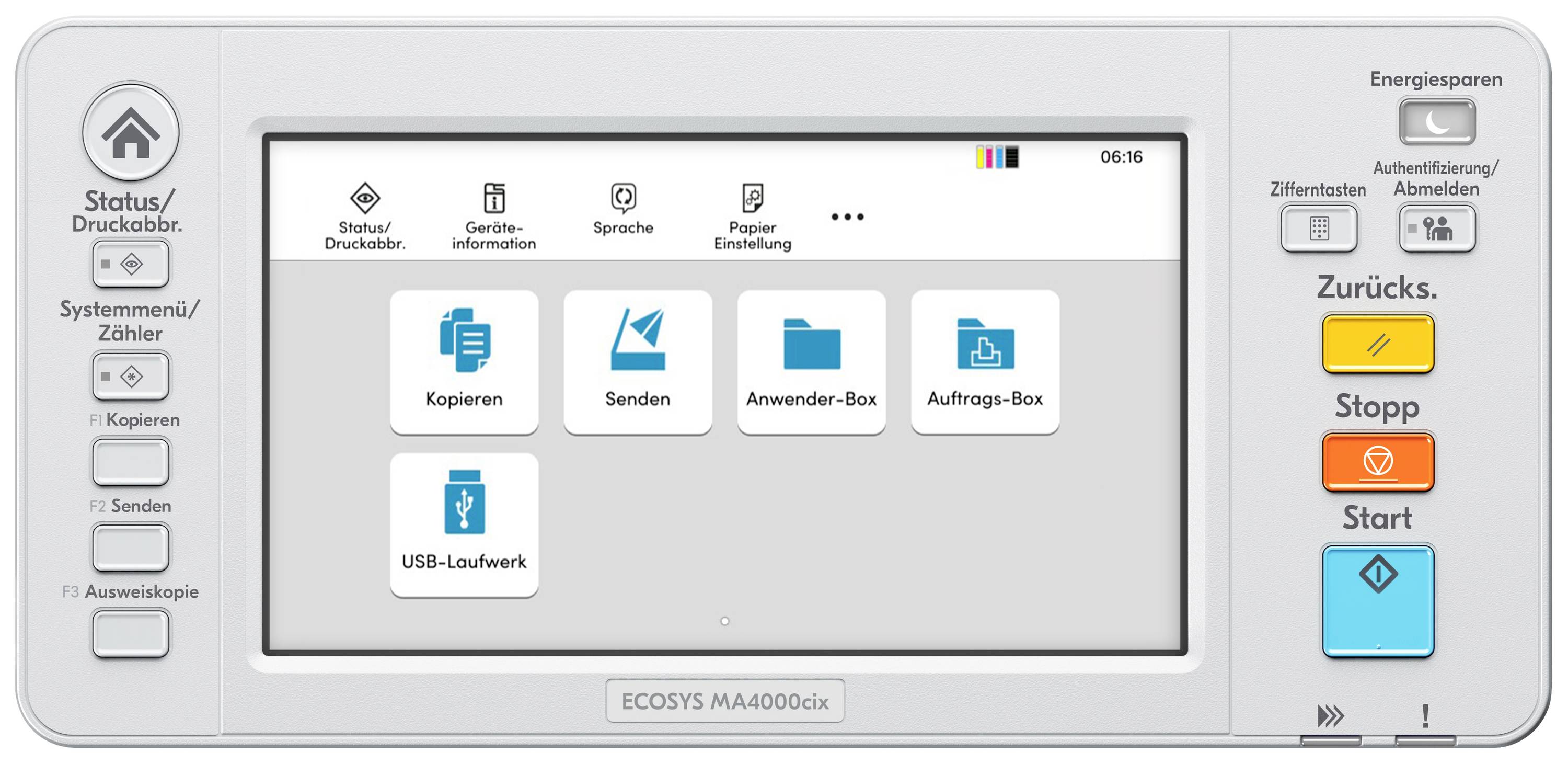Screen dimensions: 1568x764
Task: Open the Kopieren tile
Action: click(x=465, y=362)
